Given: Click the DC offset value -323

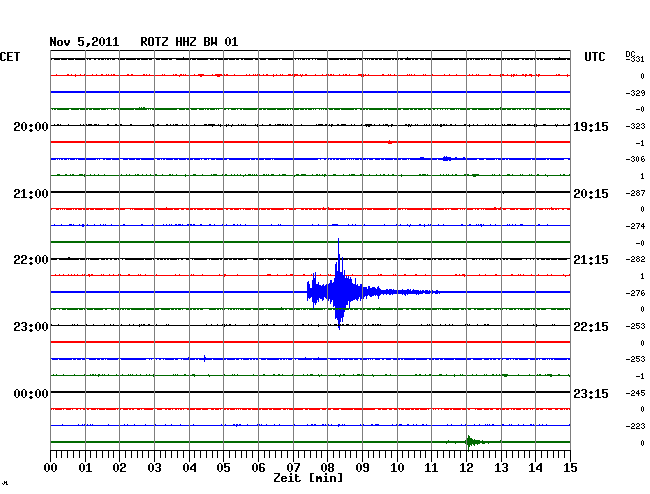Looking at the screenshot, I should (635, 126).
